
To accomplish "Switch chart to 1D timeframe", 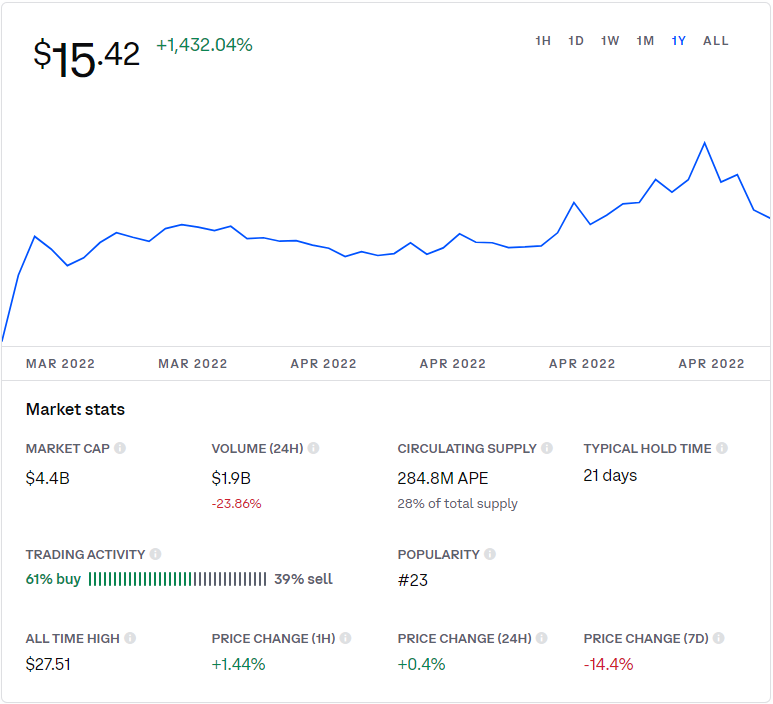I will click(576, 41).
